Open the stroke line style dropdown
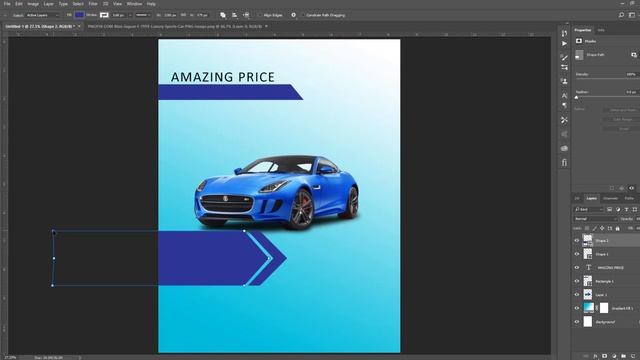640x360 pixels. pos(143,15)
